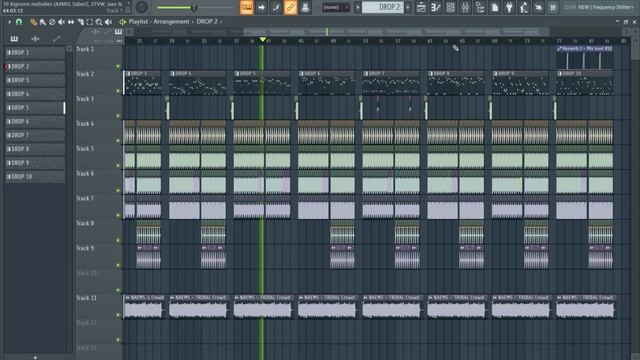The image size is (640, 360).
Task: Show automation clips tab in picker panel
Action: pyautogui.click(x=56, y=39)
